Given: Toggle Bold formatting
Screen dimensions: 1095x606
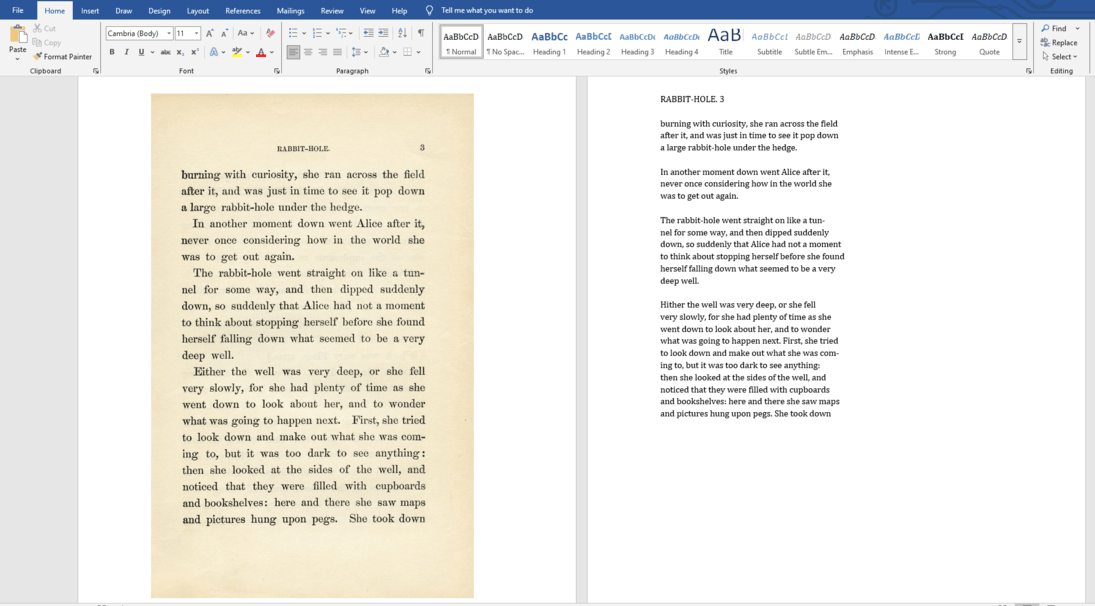Looking at the screenshot, I should pos(112,52).
